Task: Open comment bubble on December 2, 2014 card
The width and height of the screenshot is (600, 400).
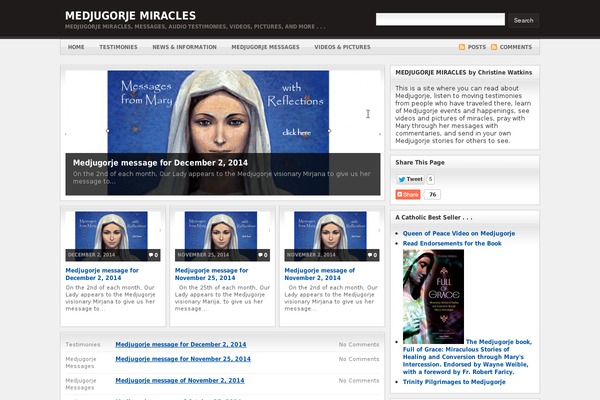Action: [153, 255]
